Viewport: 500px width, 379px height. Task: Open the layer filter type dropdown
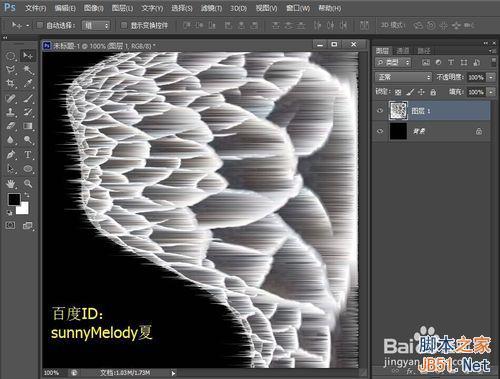pos(393,62)
